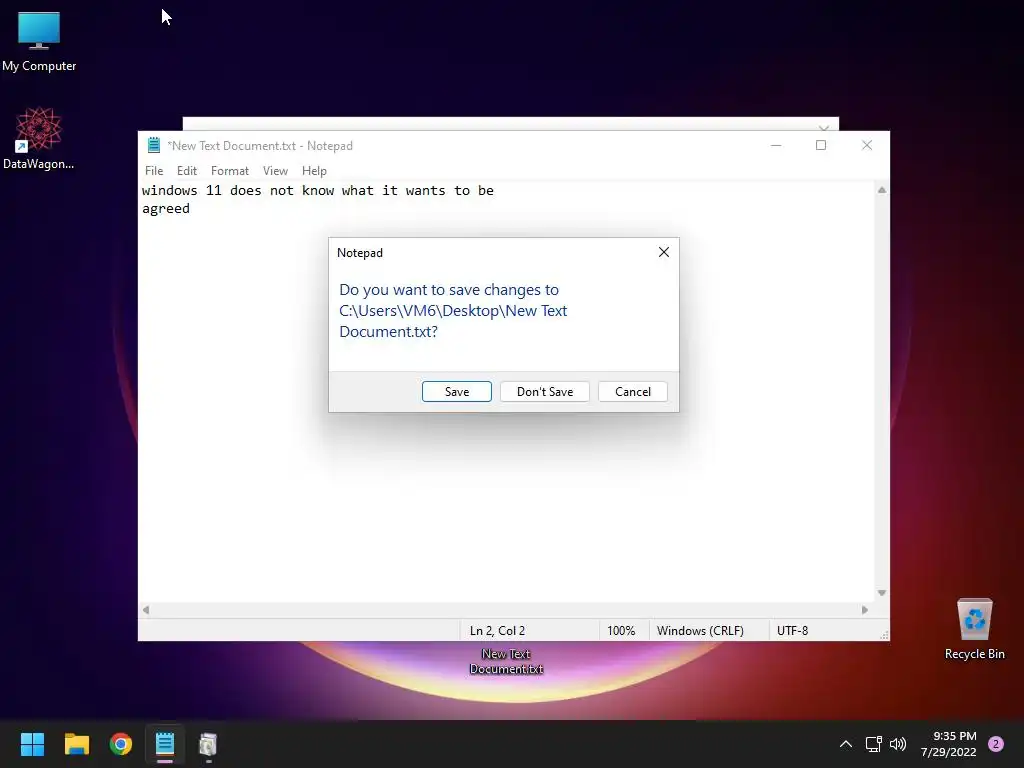Click the horizontal scrollbar left arrow
The height and width of the screenshot is (768, 1024).
(x=146, y=610)
